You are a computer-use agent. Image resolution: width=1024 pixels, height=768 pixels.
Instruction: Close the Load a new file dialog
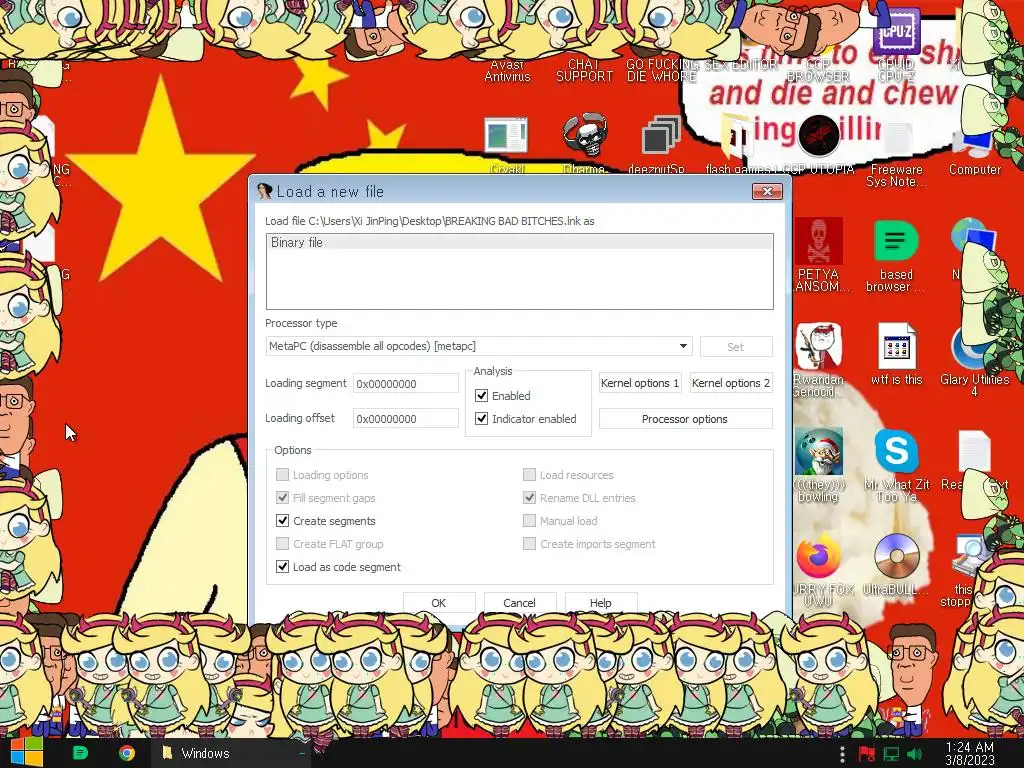click(767, 191)
